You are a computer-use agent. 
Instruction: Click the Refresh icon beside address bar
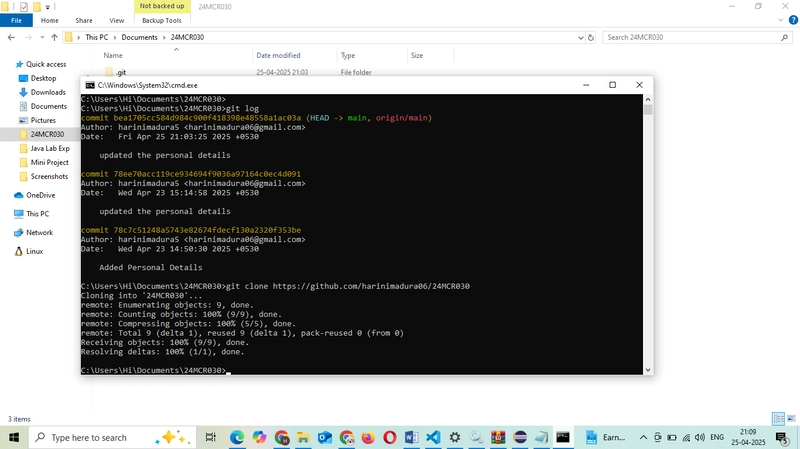[591, 37]
